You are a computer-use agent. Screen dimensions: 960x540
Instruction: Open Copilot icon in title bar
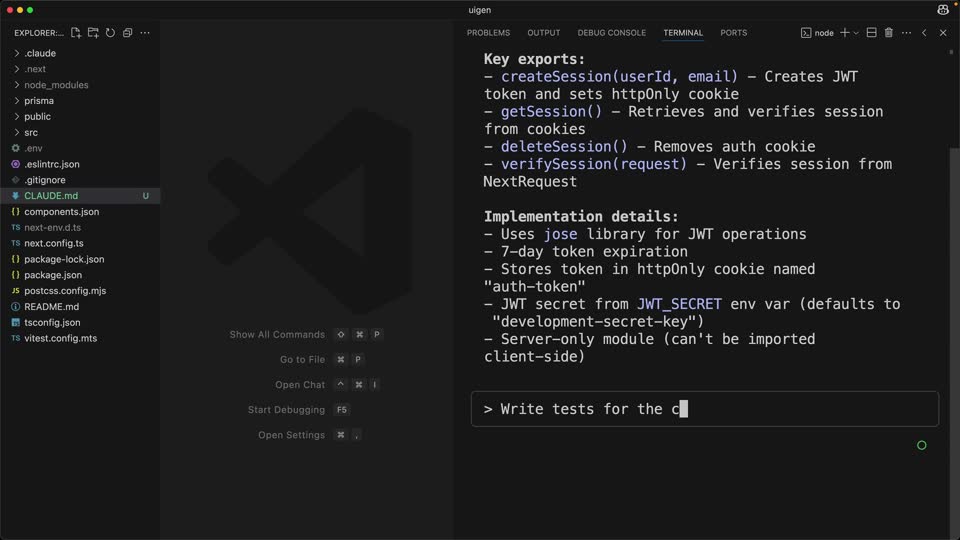pos(943,10)
